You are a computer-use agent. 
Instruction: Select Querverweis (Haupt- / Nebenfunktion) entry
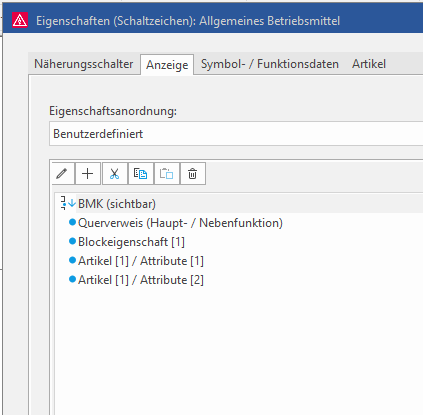(x=180, y=223)
